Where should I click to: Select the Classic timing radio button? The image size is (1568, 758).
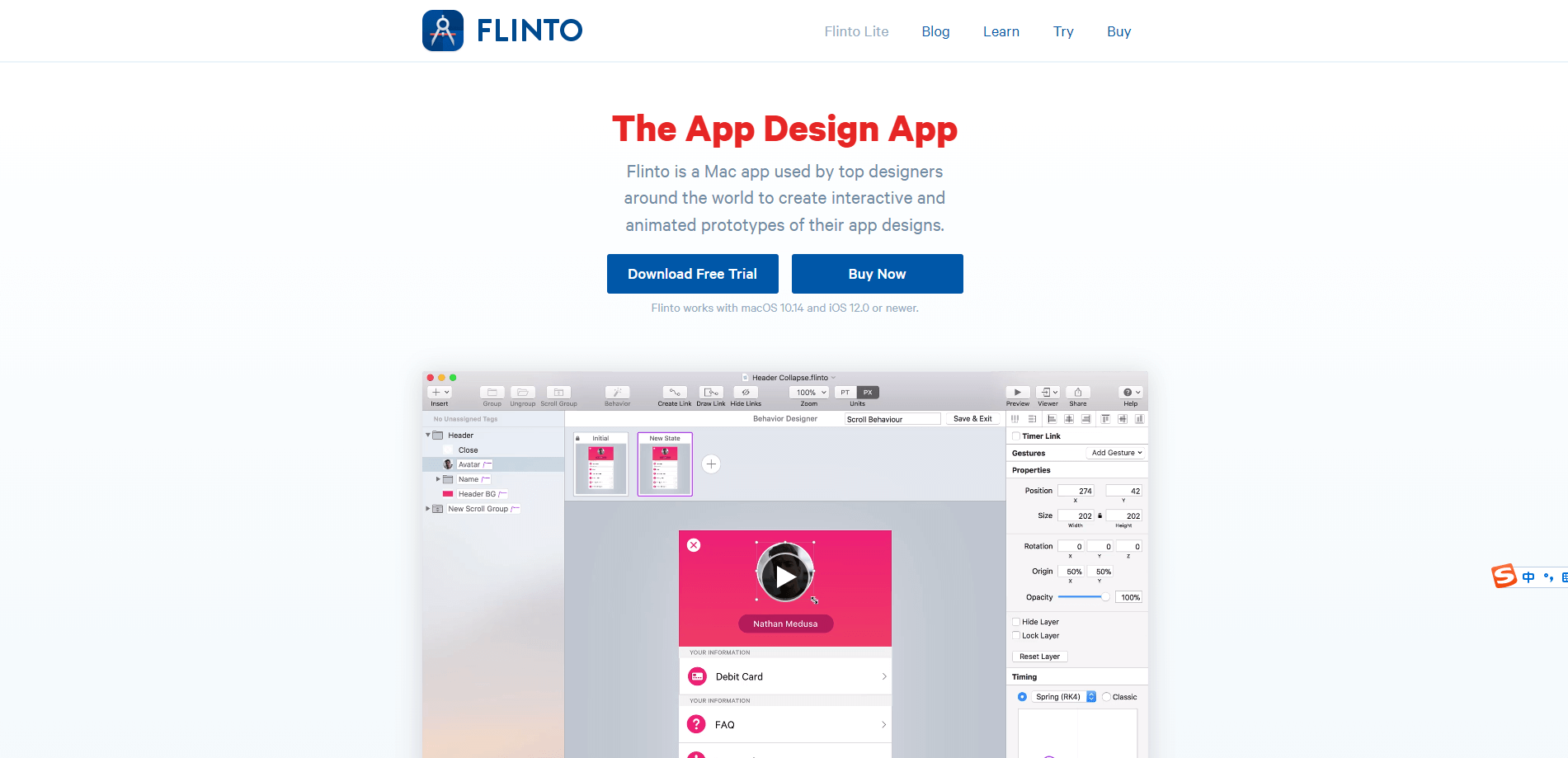click(x=1106, y=697)
